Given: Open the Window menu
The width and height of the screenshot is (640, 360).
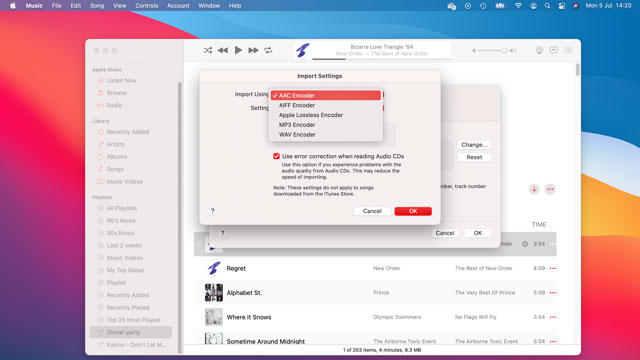Looking at the screenshot, I should pos(209,6).
